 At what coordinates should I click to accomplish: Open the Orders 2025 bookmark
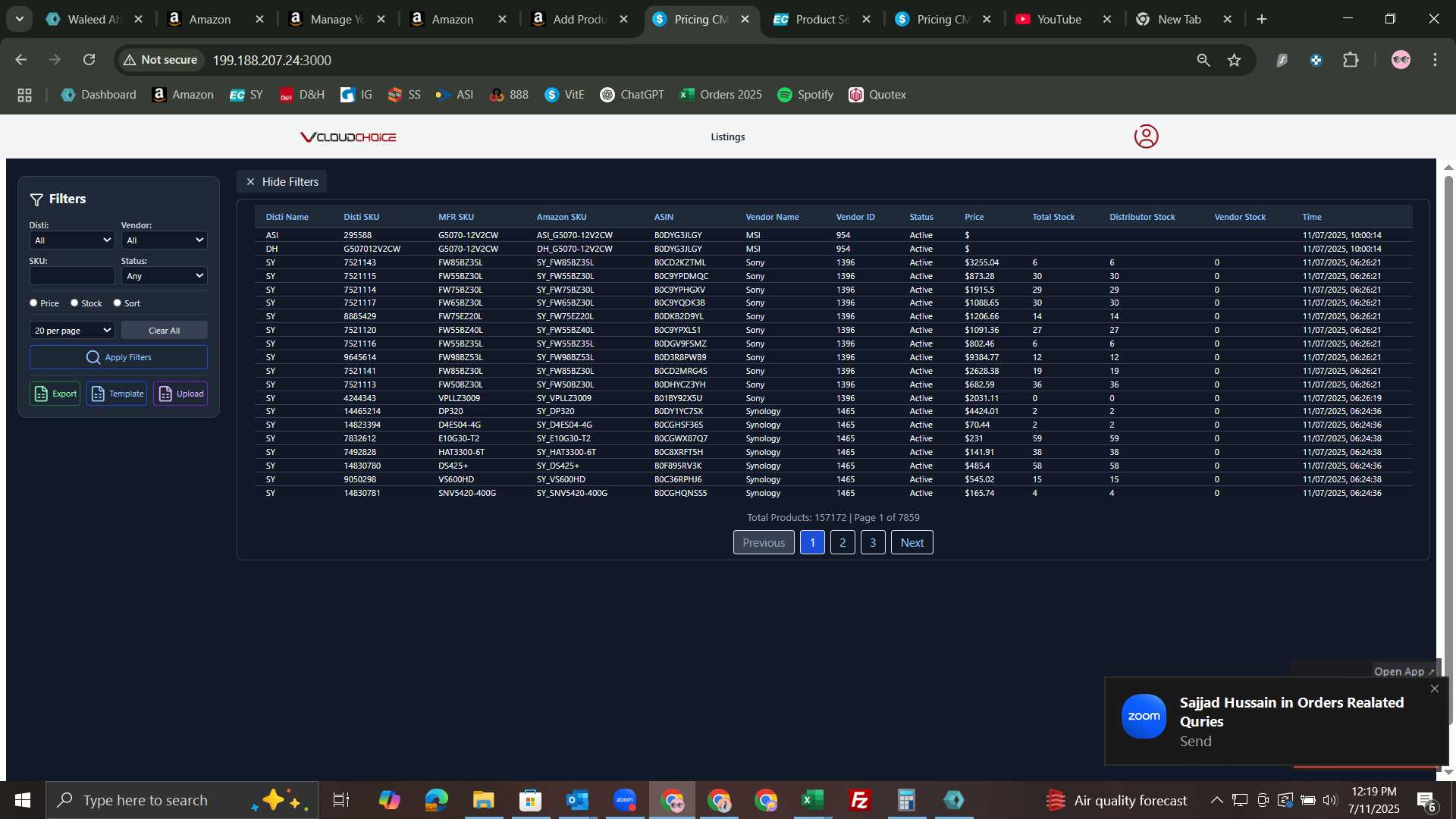(x=721, y=95)
